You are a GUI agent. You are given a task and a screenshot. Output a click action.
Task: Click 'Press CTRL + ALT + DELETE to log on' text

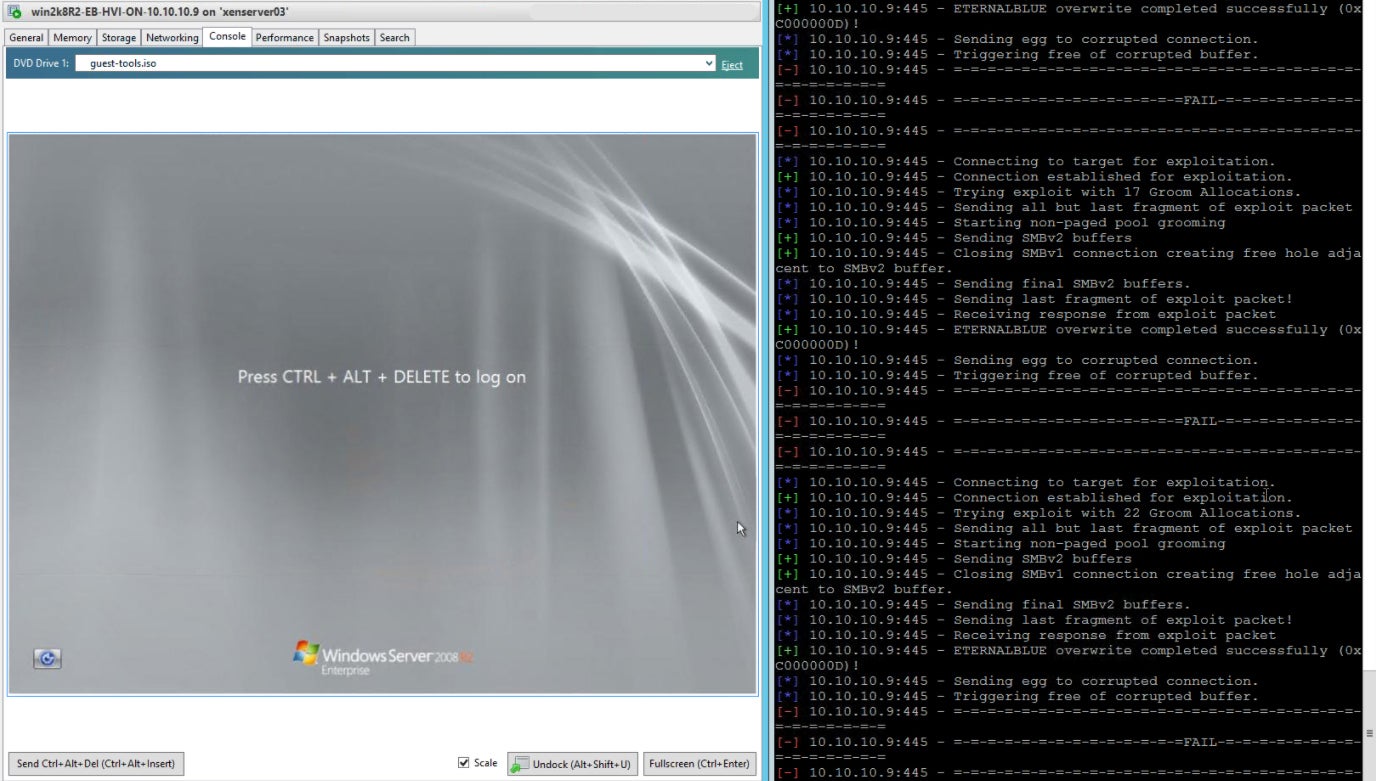(382, 377)
